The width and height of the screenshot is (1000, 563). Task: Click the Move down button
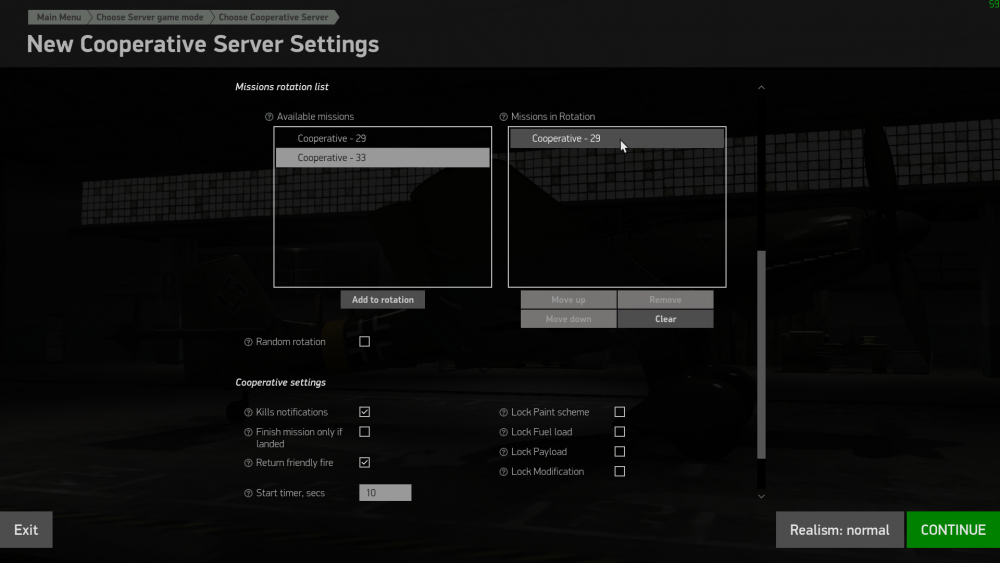(x=568, y=319)
